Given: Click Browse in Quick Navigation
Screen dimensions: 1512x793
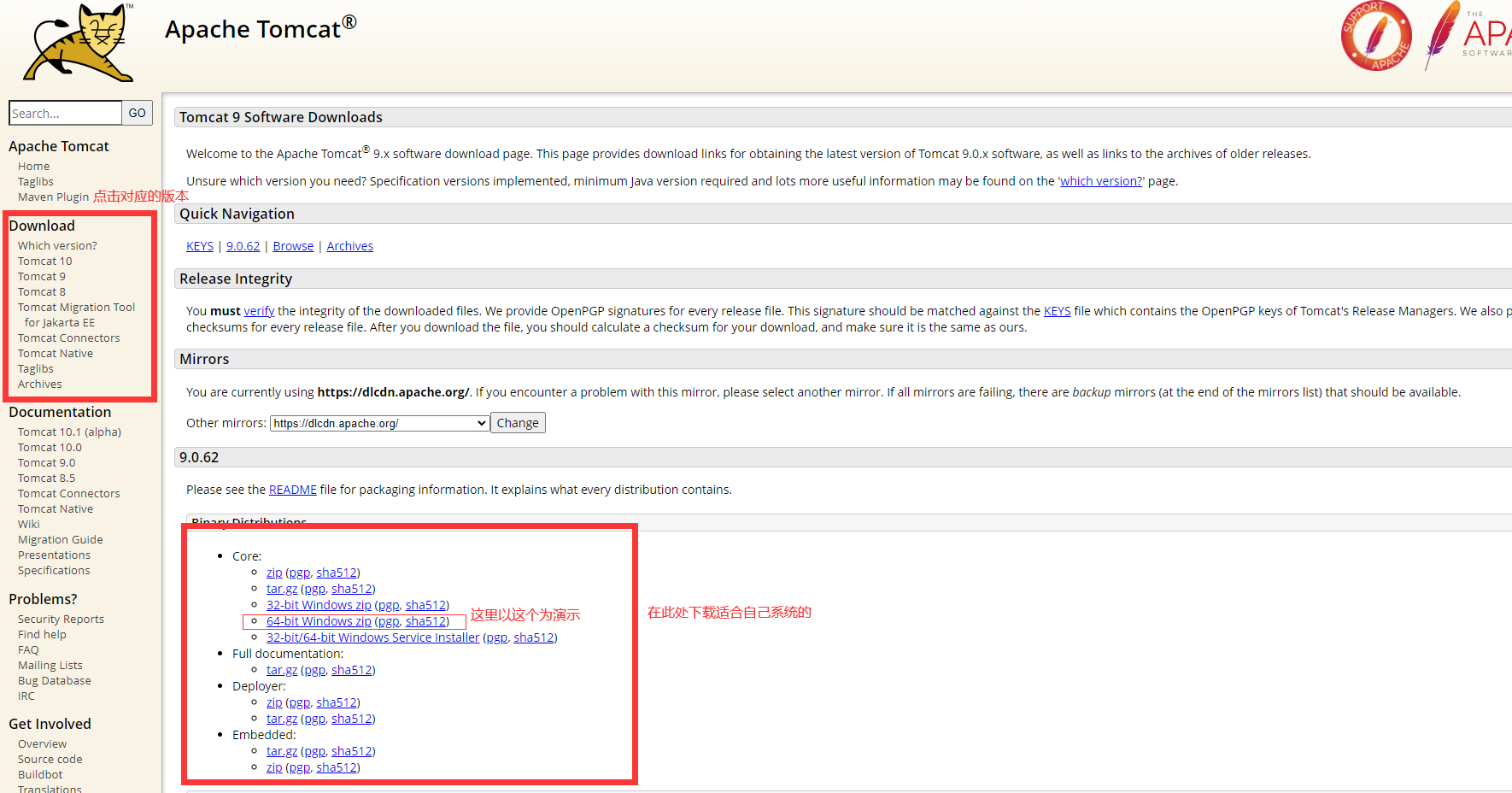Looking at the screenshot, I should [293, 246].
